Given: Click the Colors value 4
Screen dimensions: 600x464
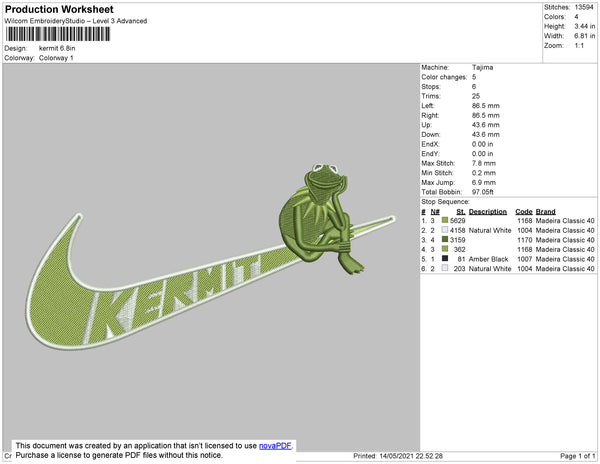Looking at the screenshot, I should pos(576,17).
